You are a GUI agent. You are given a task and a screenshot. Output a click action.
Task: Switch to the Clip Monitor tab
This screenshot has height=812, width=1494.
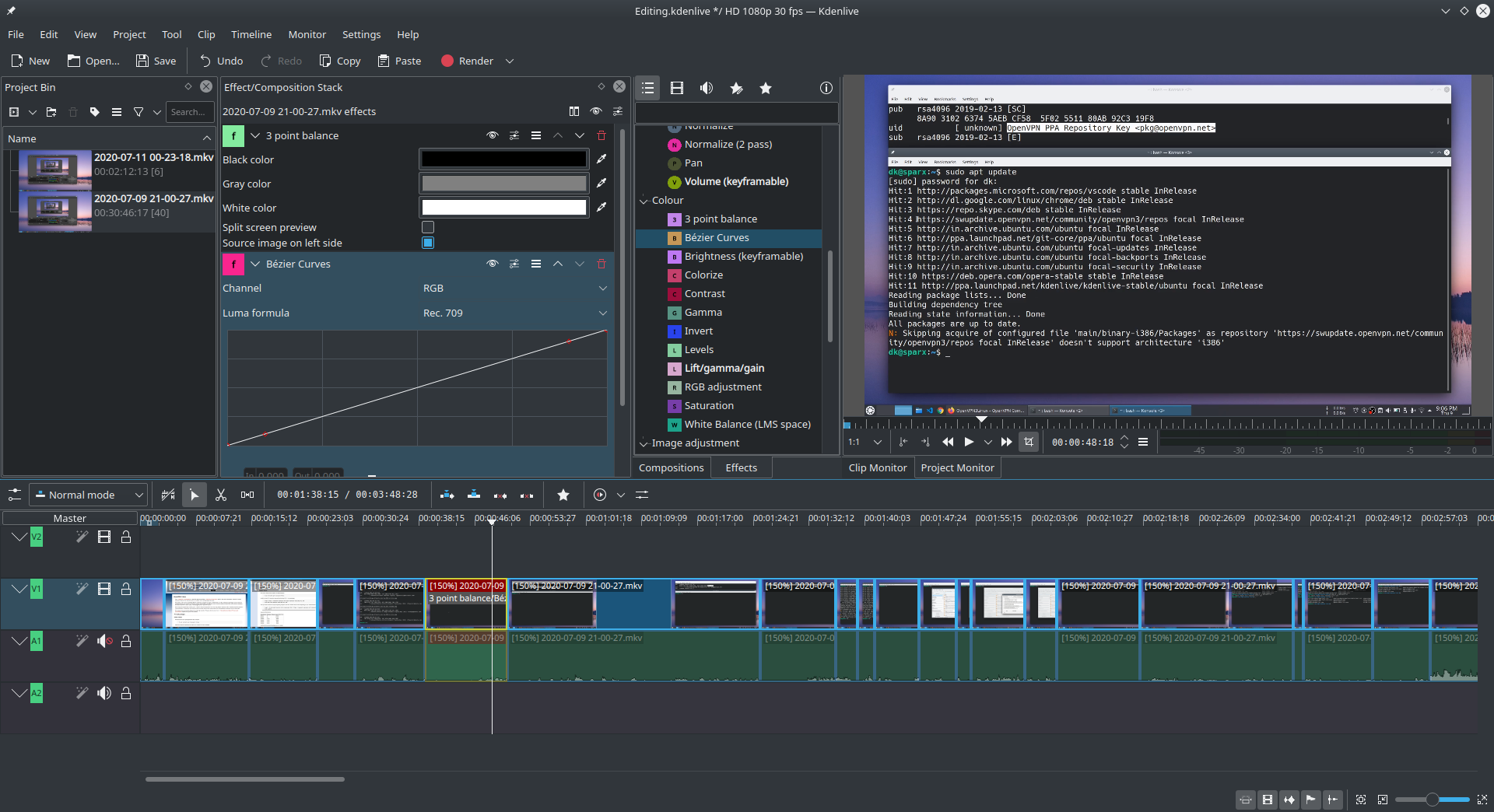(877, 467)
